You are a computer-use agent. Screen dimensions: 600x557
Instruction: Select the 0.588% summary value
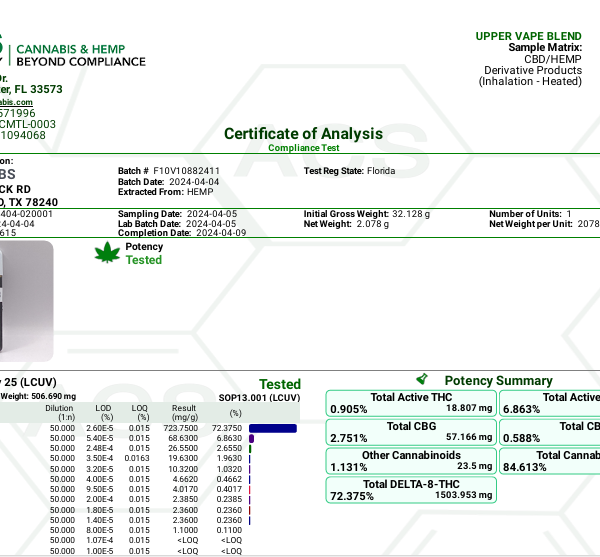pyautogui.click(x=522, y=438)
